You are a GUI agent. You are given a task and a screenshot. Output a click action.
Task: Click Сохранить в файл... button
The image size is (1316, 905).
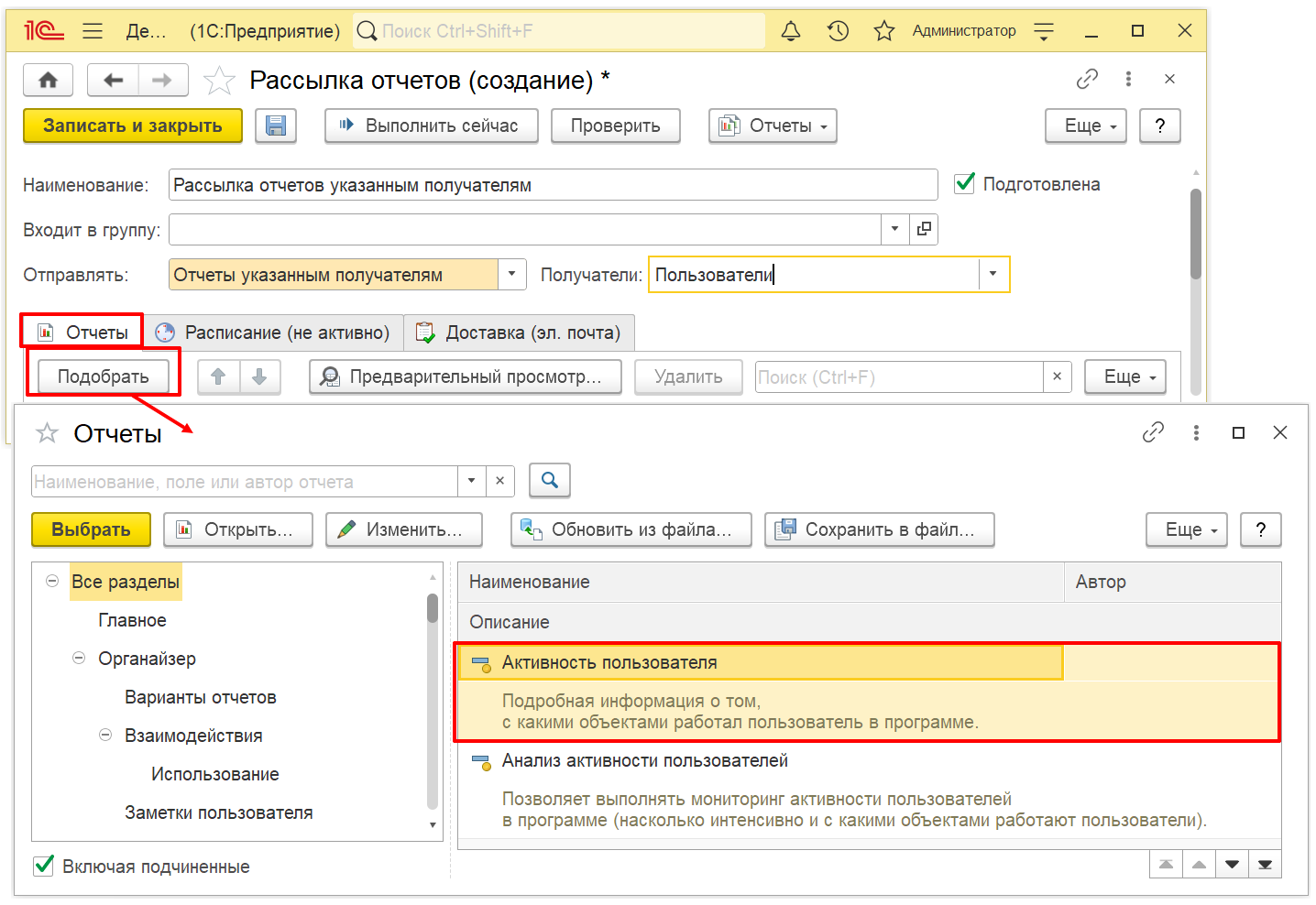[x=880, y=529]
